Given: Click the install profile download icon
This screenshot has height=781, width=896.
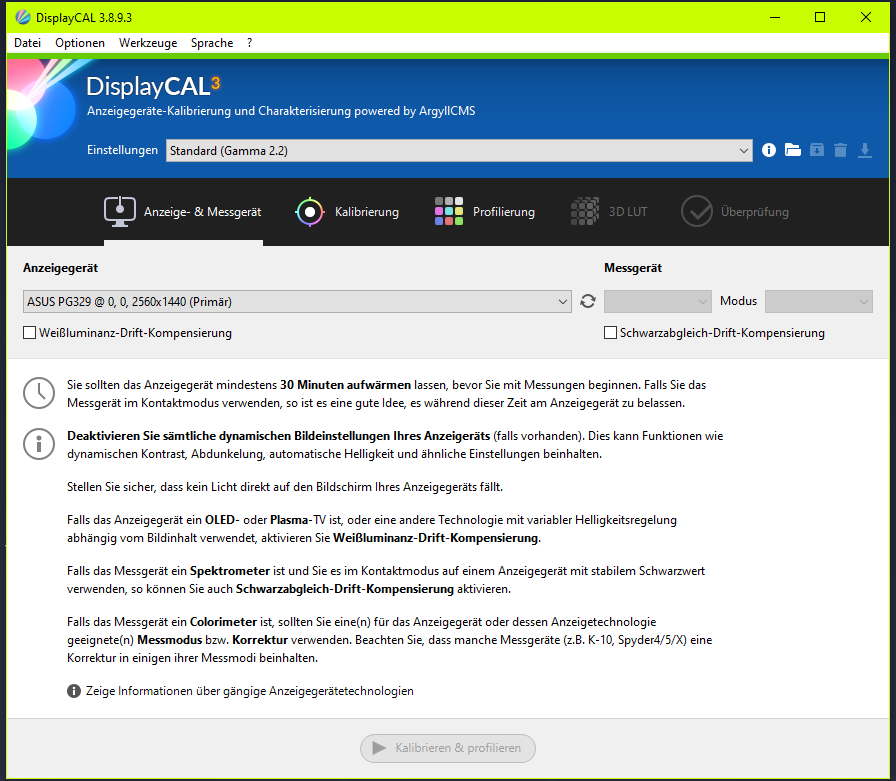Looking at the screenshot, I should tap(865, 150).
